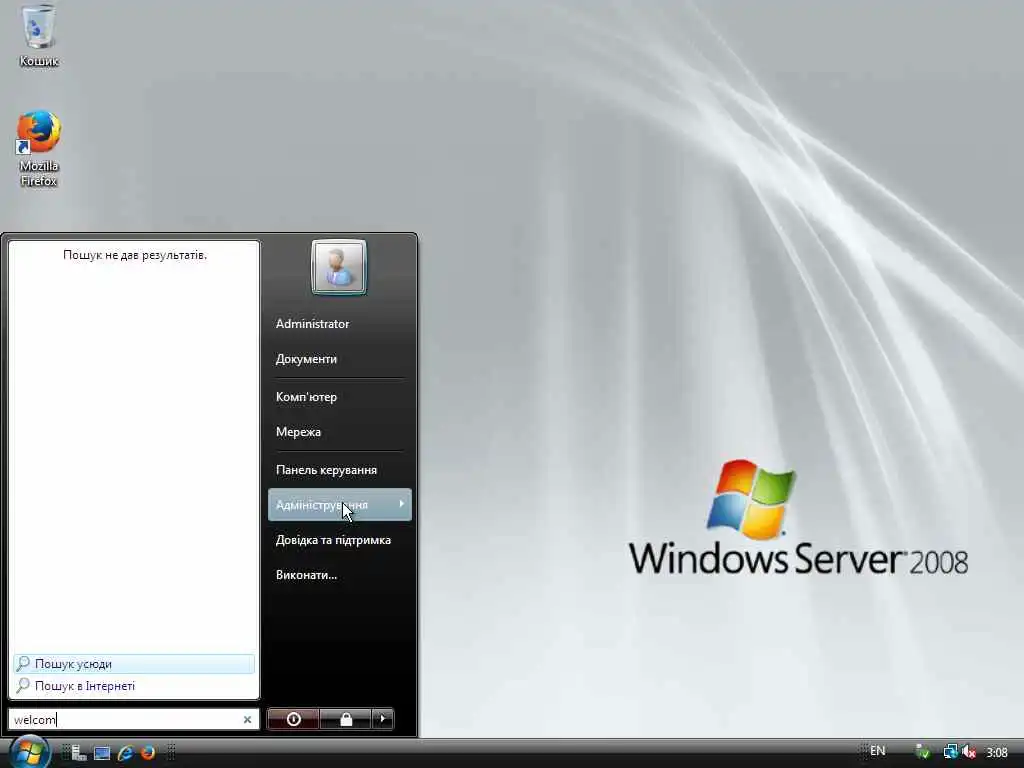This screenshot has height=768, width=1024.
Task: Click the power button in the Start menu
Action: click(x=293, y=719)
